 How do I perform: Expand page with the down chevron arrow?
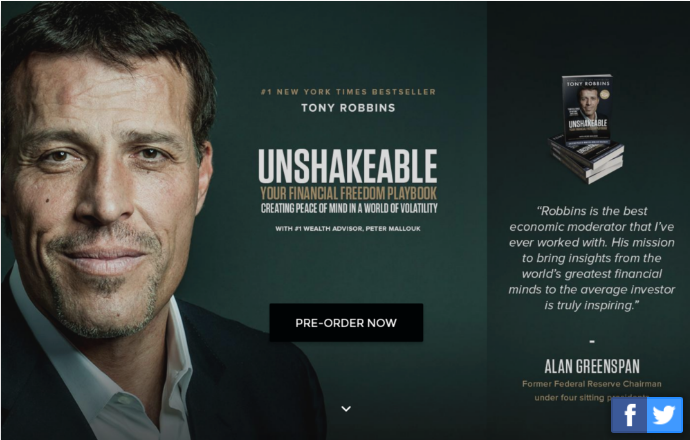point(346,409)
